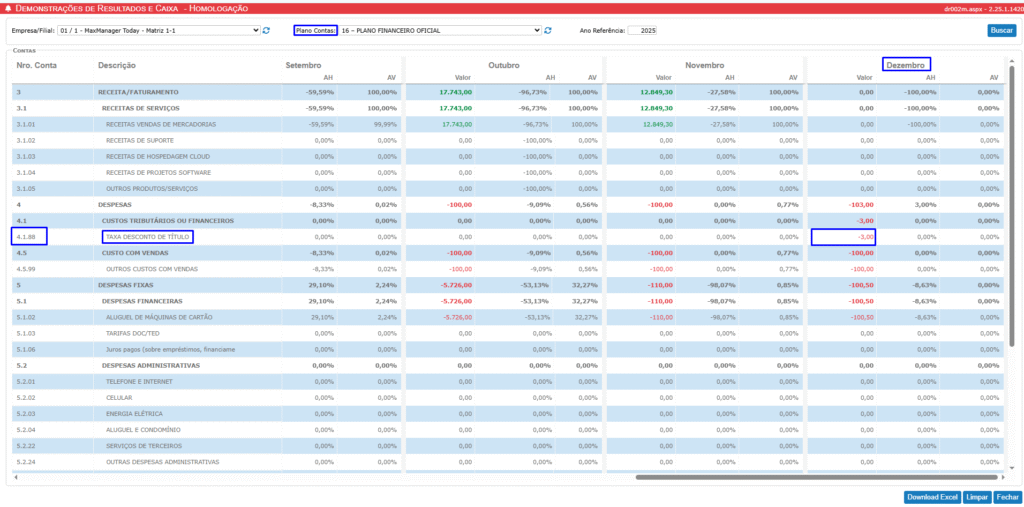Screen dimensions: 1024x507
Task: Click refresh icon beside Plano Contas dropdown
Action: pyautogui.click(x=548, y=30)
